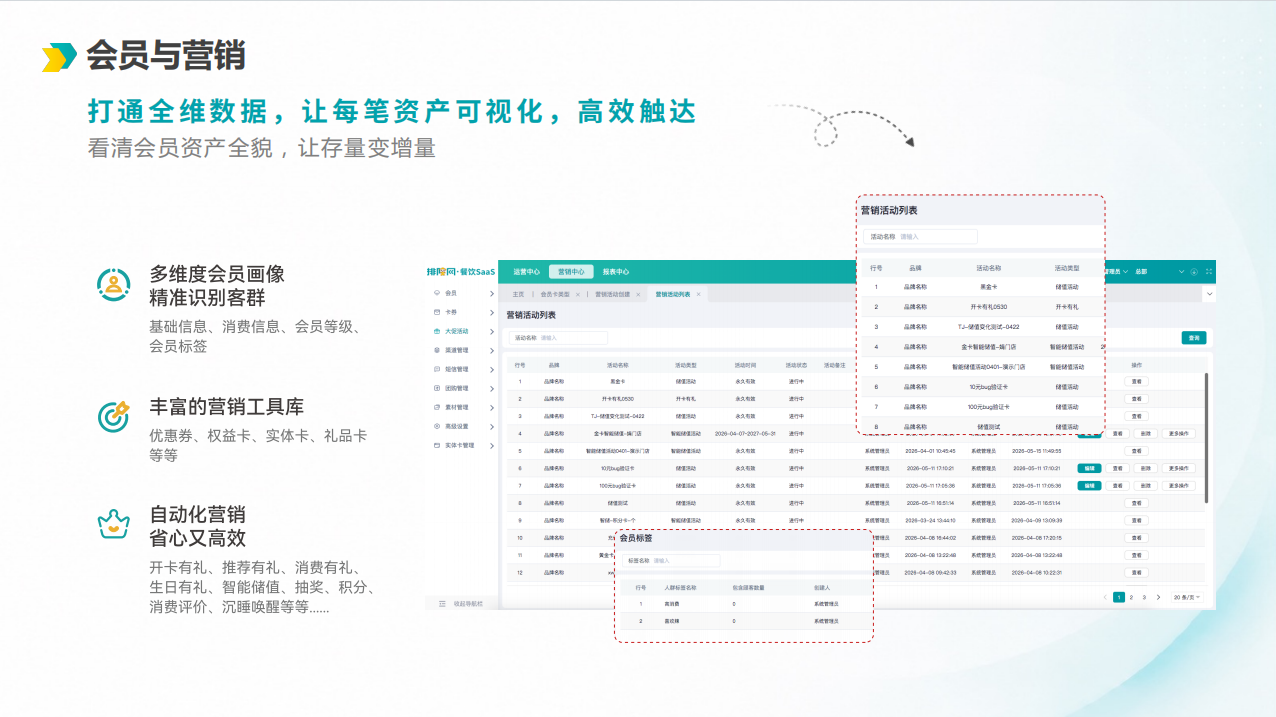Image resolution: width=1276 pixels, height=717 pixels.
Task: Switch to 运营中心 top menu
Action: coord(526,272)
